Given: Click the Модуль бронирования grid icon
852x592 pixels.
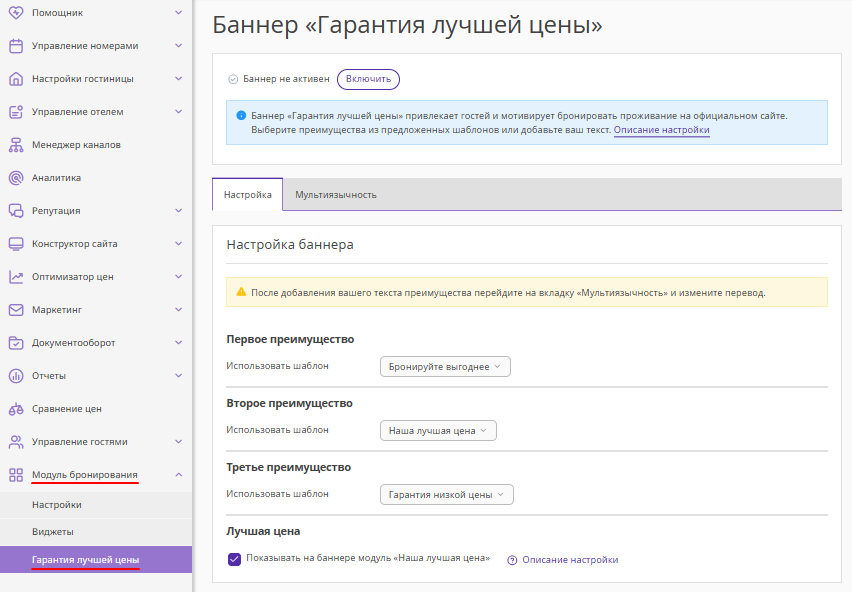Looking at the screenshot, I should tap(16, 475).
